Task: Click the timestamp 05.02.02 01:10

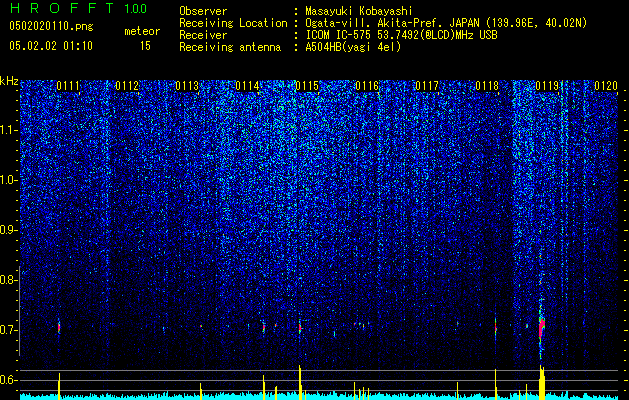Action: 51,46
